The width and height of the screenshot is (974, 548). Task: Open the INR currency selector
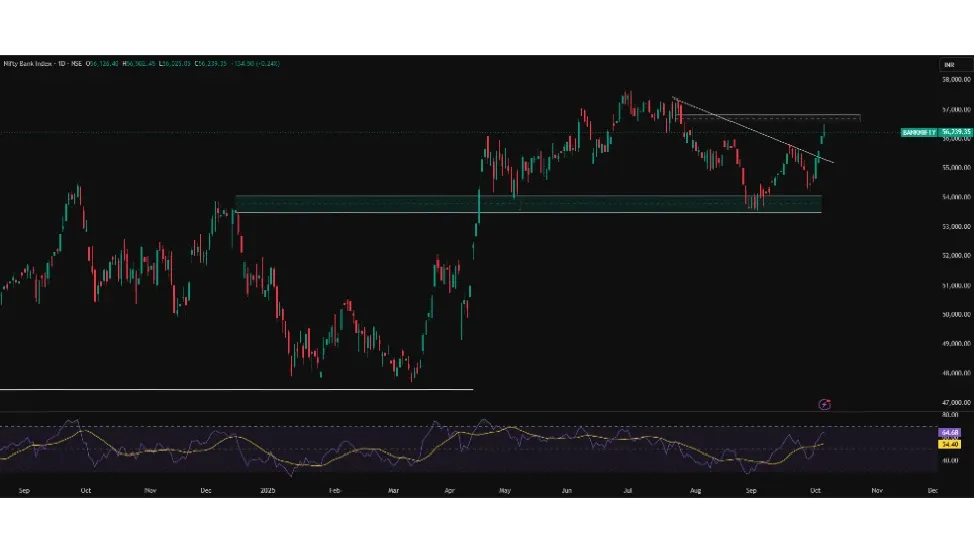[x=949, y=65]
